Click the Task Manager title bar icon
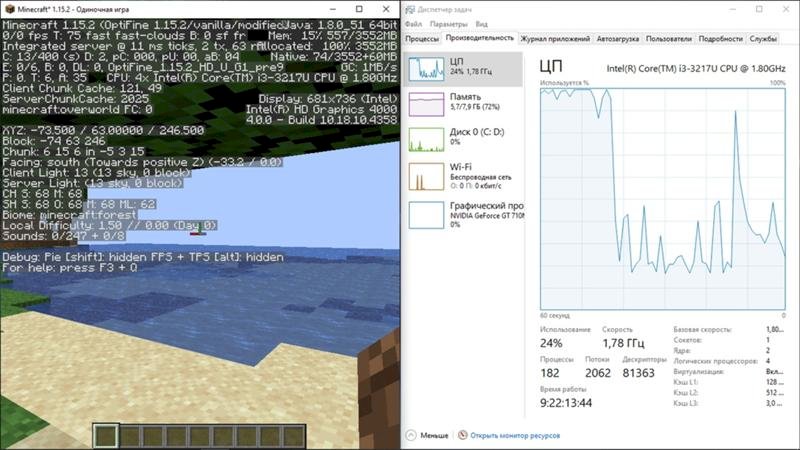This screenshot has width=800, height=450. 410,9
